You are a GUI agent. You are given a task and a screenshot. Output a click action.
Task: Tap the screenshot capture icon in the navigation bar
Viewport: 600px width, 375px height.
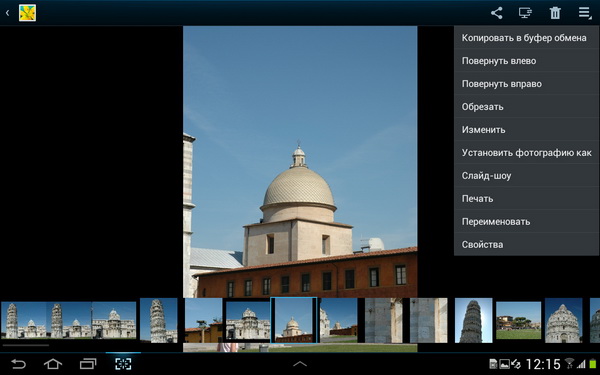pos(123,364)
